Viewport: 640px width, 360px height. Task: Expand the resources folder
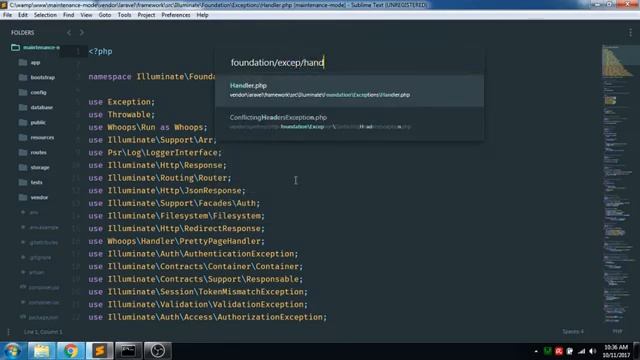coord(36,138)
